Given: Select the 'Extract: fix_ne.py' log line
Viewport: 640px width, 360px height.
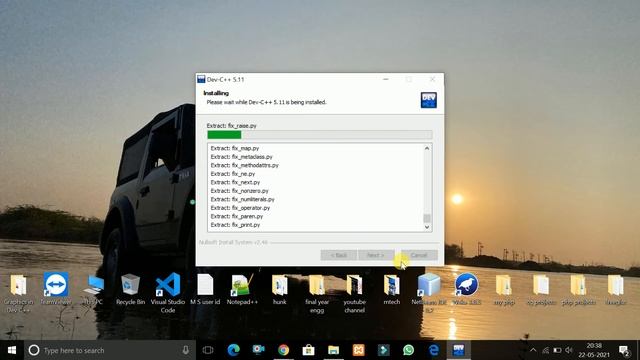Looking at the screenshot, I should click(x=233, y=174).
